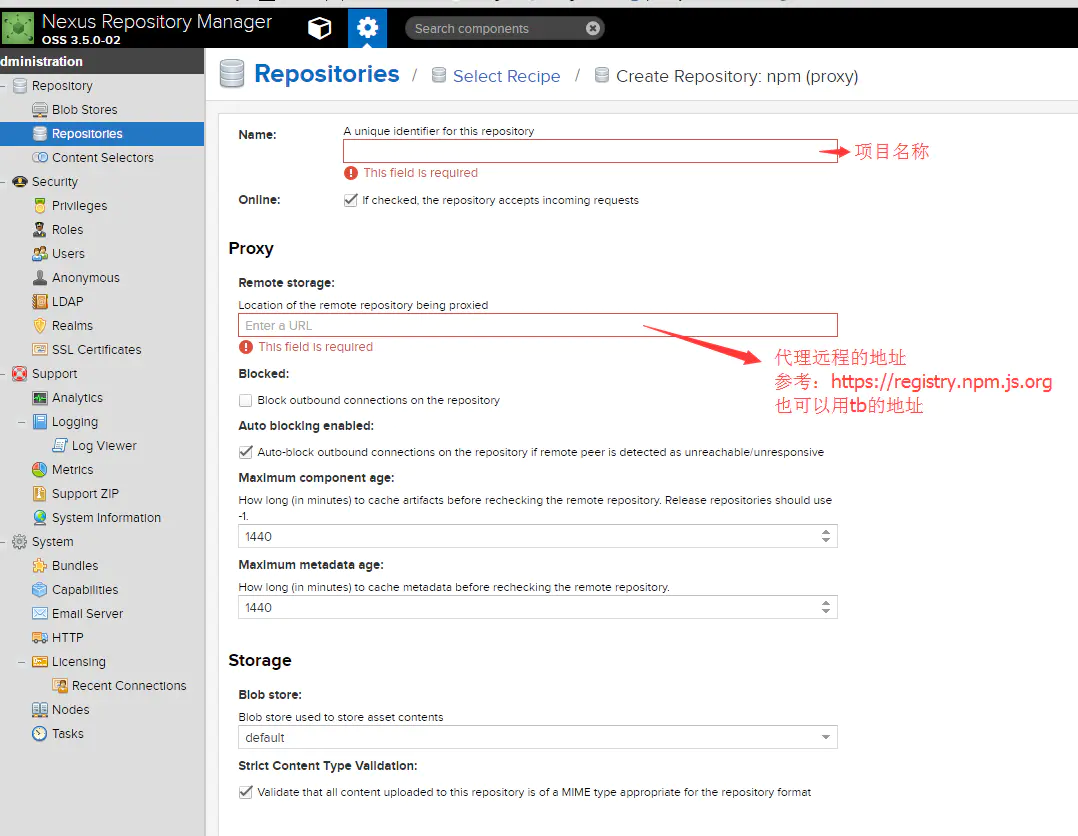
Task: Open the Administration gear icon
Action: pyautogui.click(x=367, y=28)
